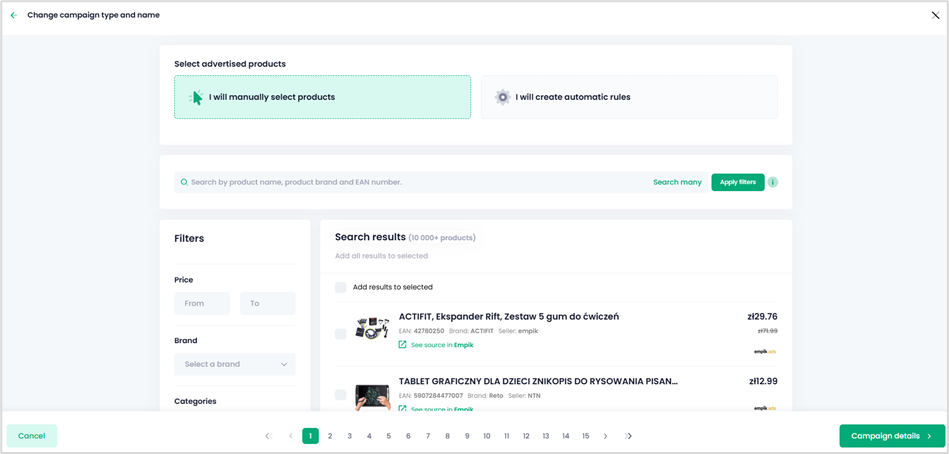Screen dimensions: 949x454
Task: Choose I will create automatic rules option
Action: point(629,97)
